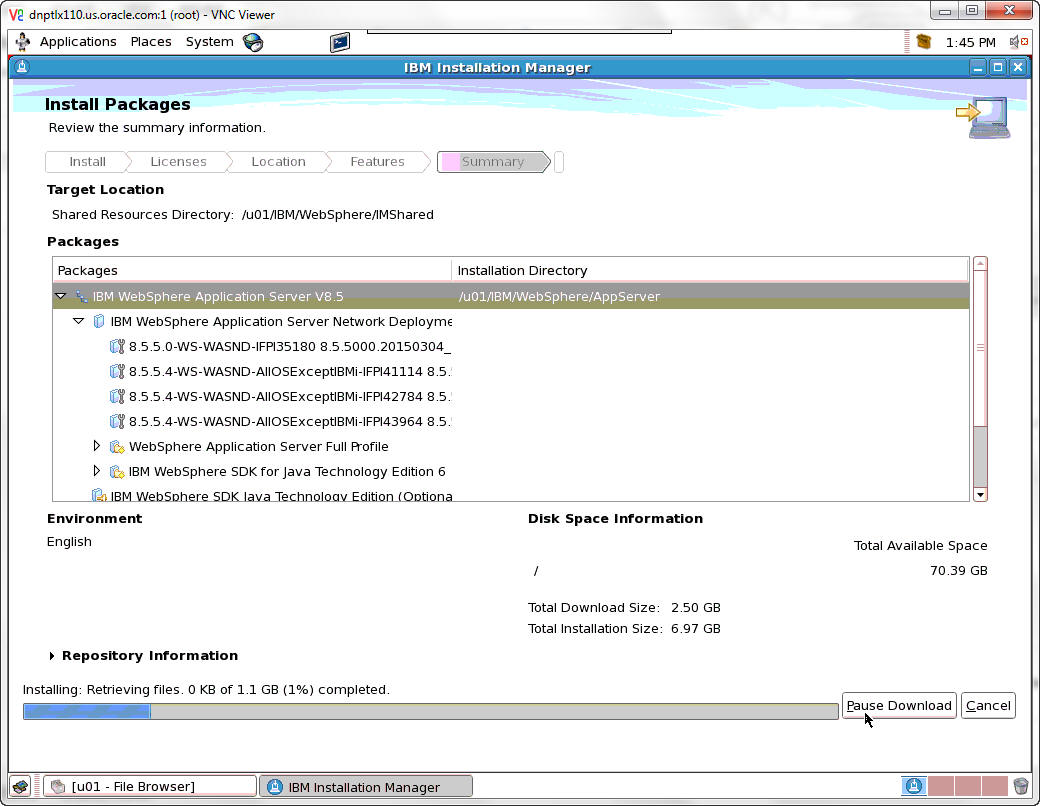Click the install computer graphic icon
Screen dimensions: 1040x806
click(x=984, y=117)
